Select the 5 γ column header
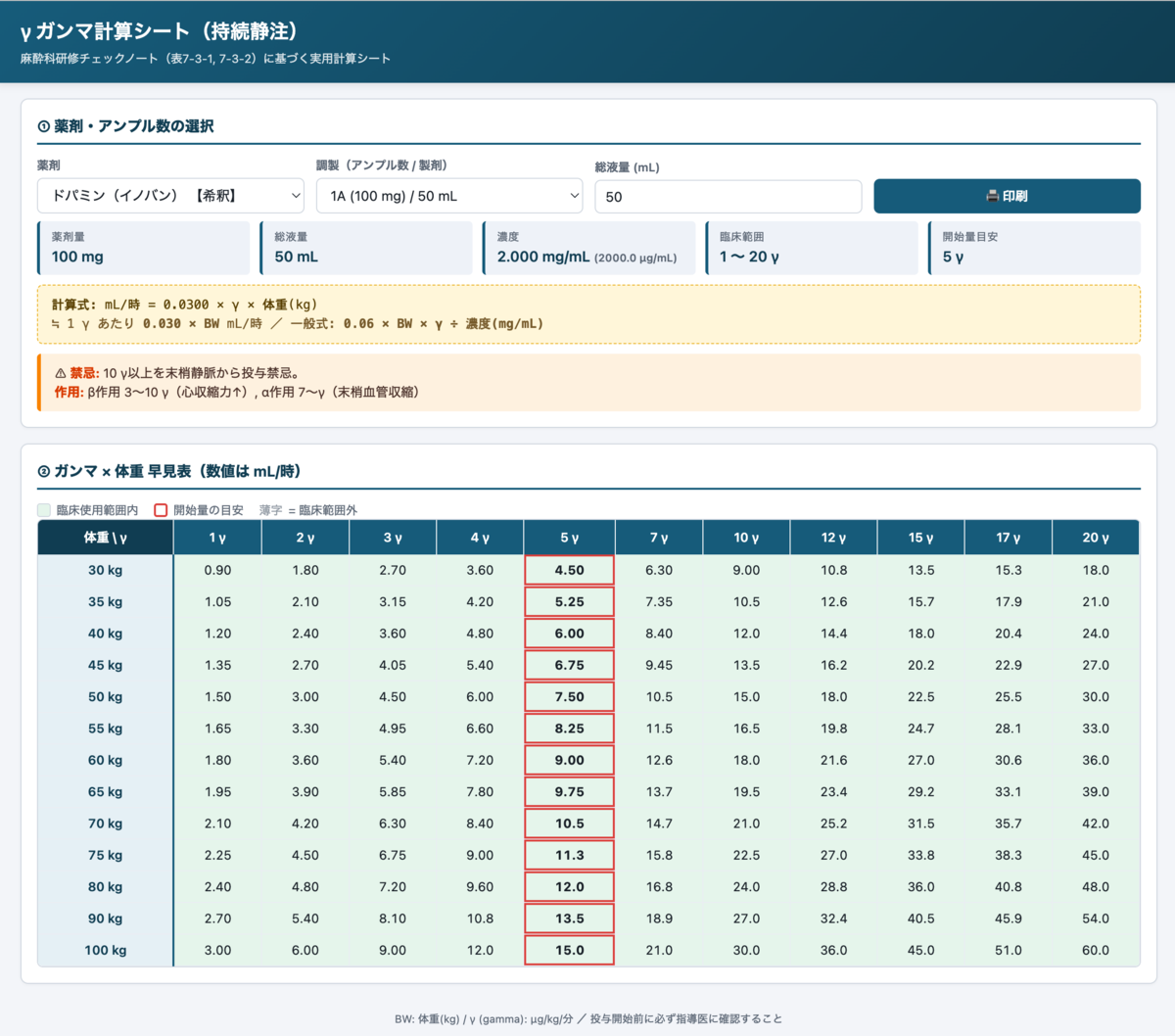 click(570, 538)
